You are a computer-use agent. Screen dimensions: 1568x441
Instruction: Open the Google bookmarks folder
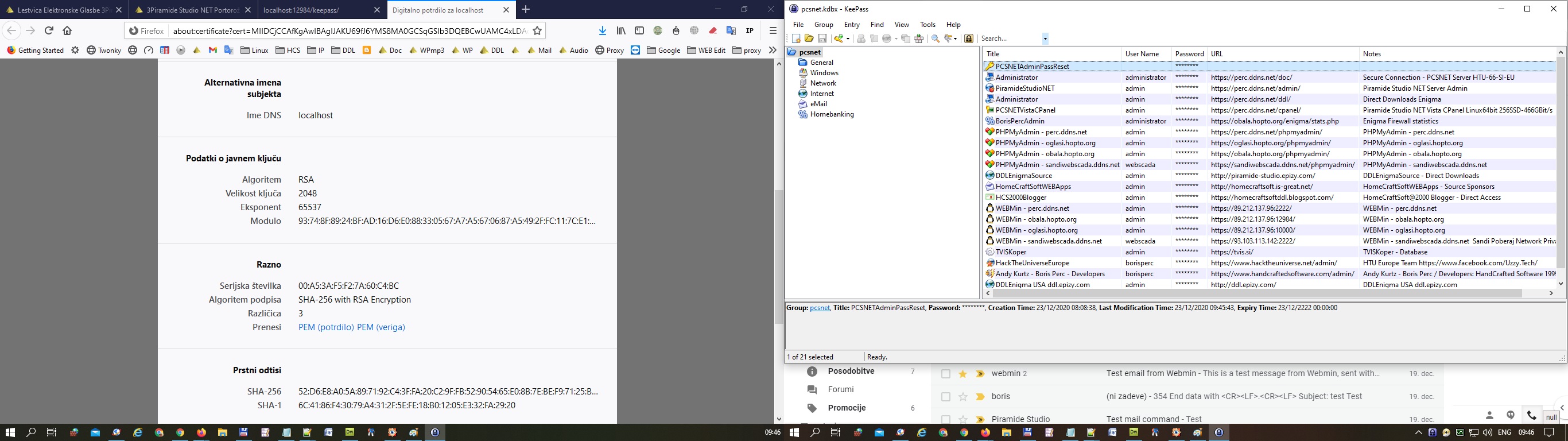pyautogui.click(x=663, y=50)
